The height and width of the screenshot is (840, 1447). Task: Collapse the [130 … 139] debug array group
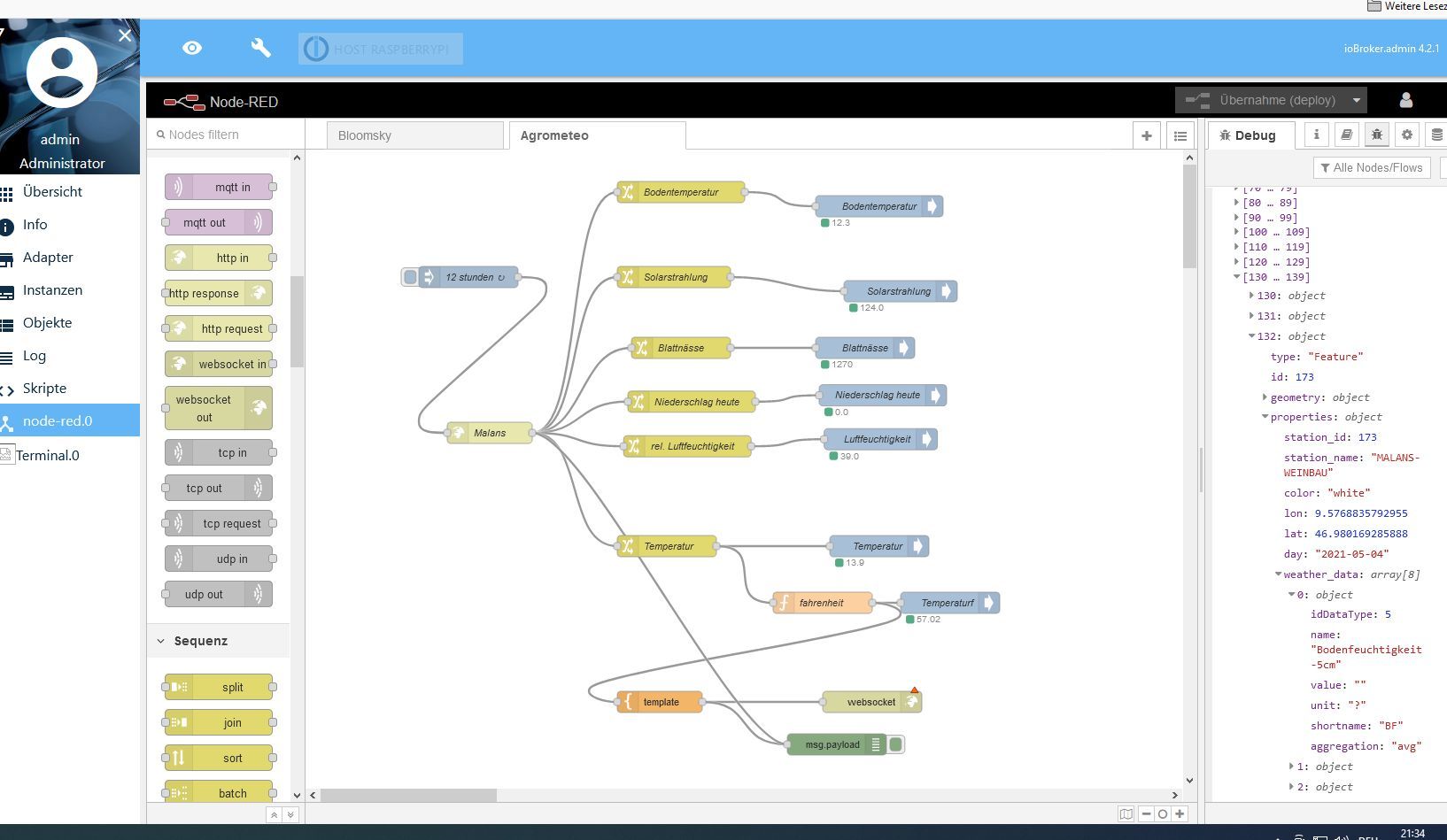1237,277
